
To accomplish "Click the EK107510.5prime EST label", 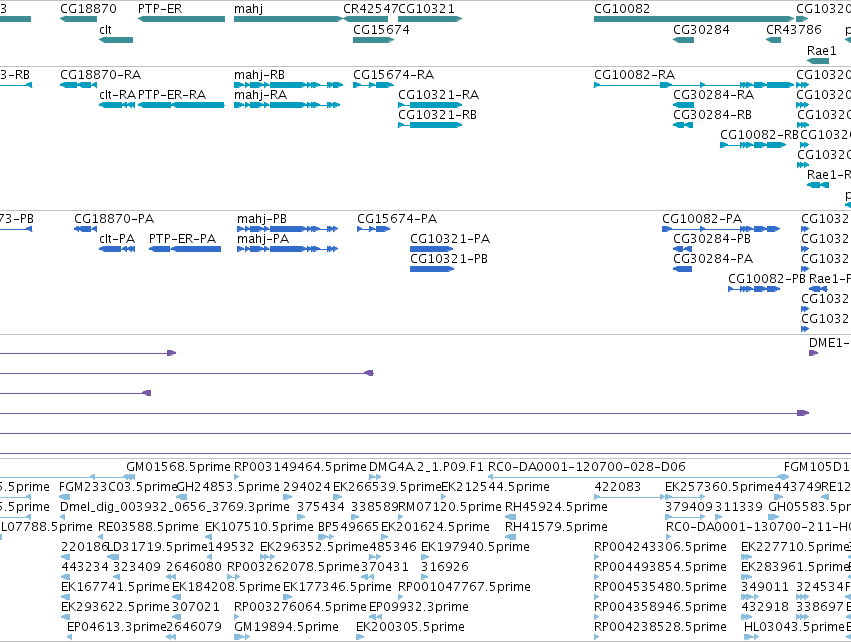I will [x=259, y=527].
